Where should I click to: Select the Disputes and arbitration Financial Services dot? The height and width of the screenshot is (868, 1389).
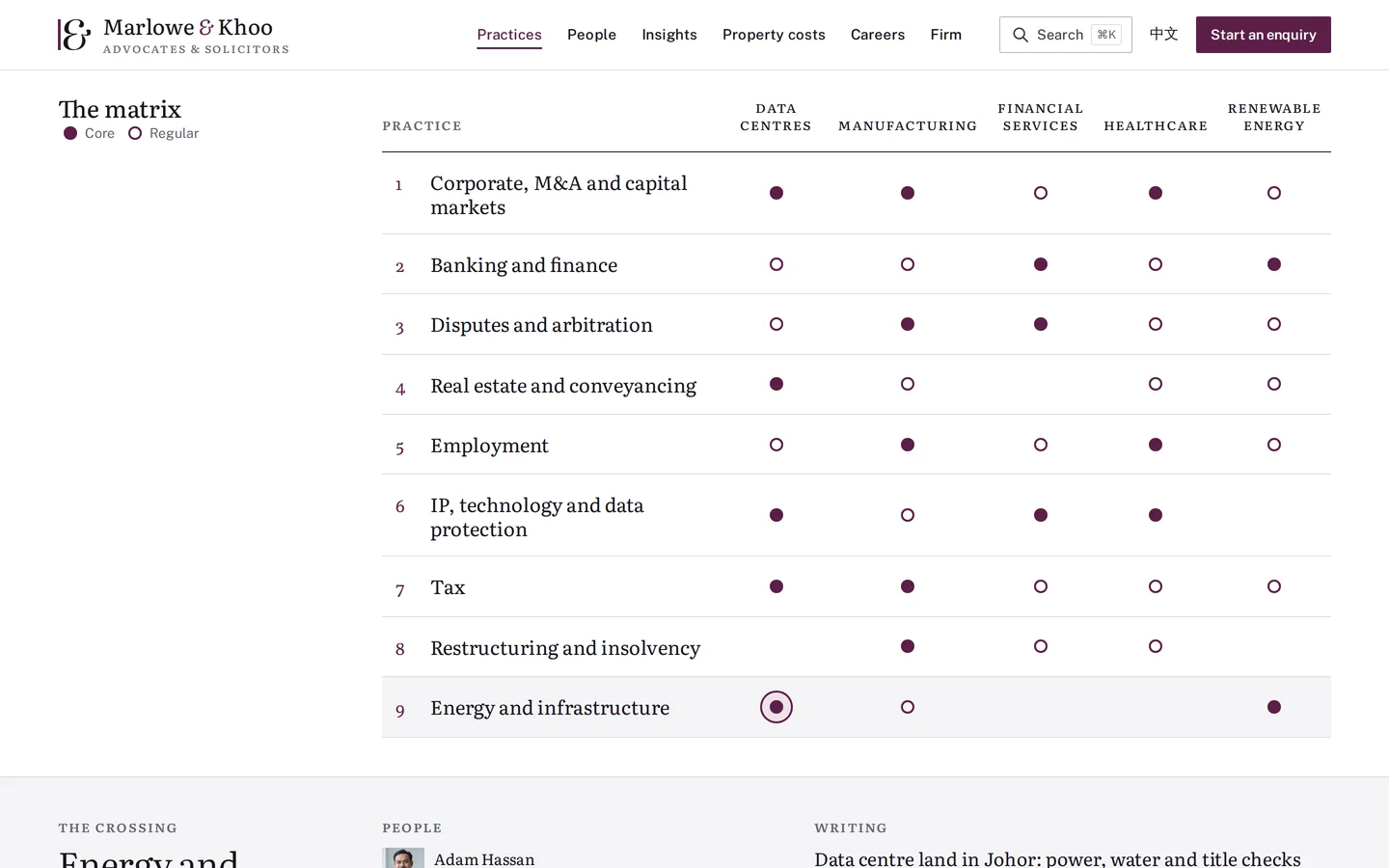coord(1041,324)
